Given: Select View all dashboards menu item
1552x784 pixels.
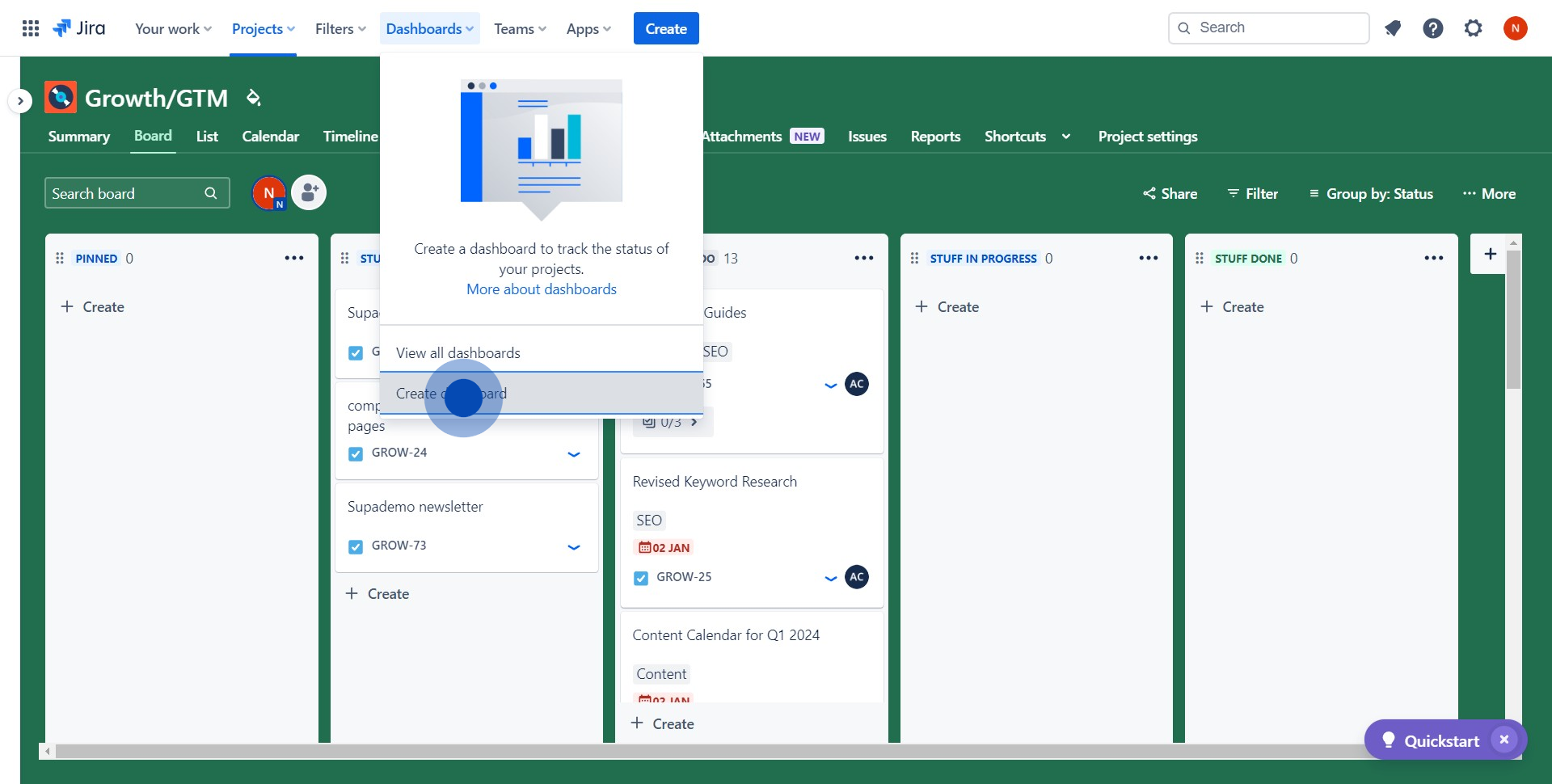Looking at the screenshot, I should 458,353.
